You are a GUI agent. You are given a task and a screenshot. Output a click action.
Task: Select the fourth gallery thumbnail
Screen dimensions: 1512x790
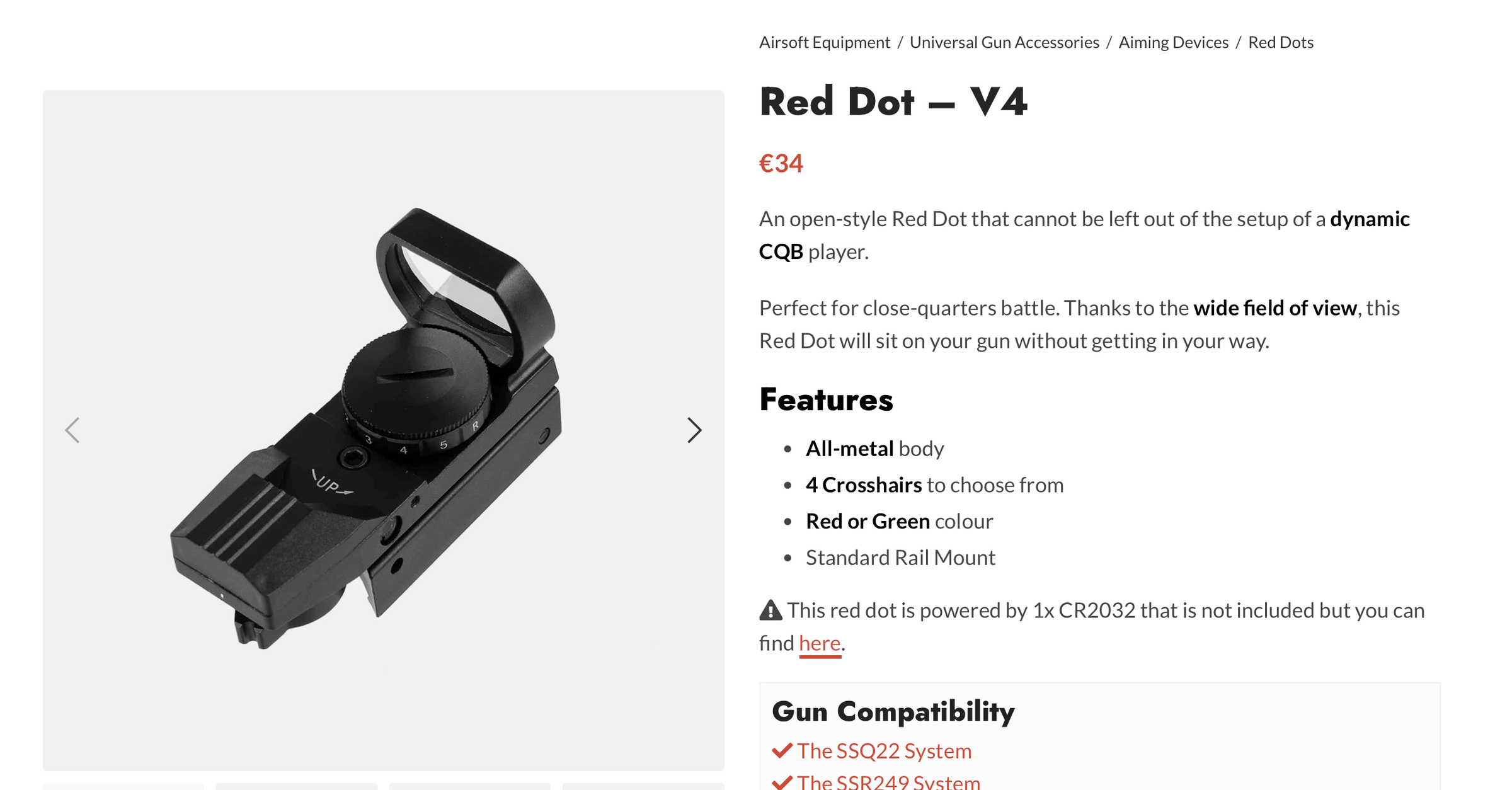(643, 787)
